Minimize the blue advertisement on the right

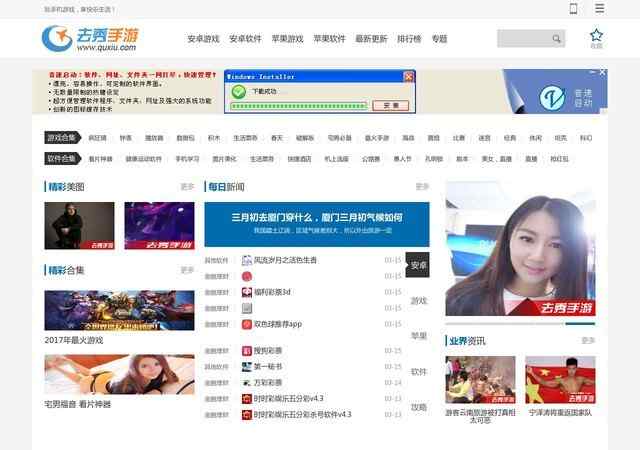(x=592, y=72)
